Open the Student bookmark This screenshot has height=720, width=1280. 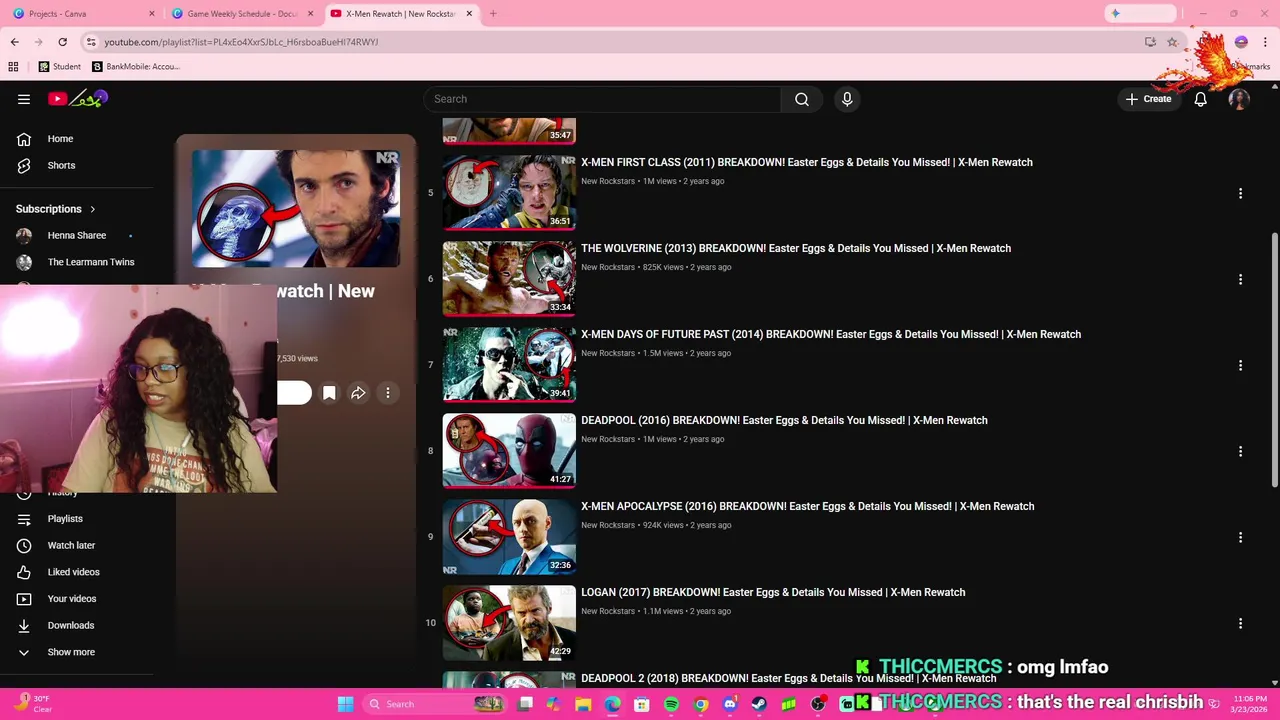(59, 67)
